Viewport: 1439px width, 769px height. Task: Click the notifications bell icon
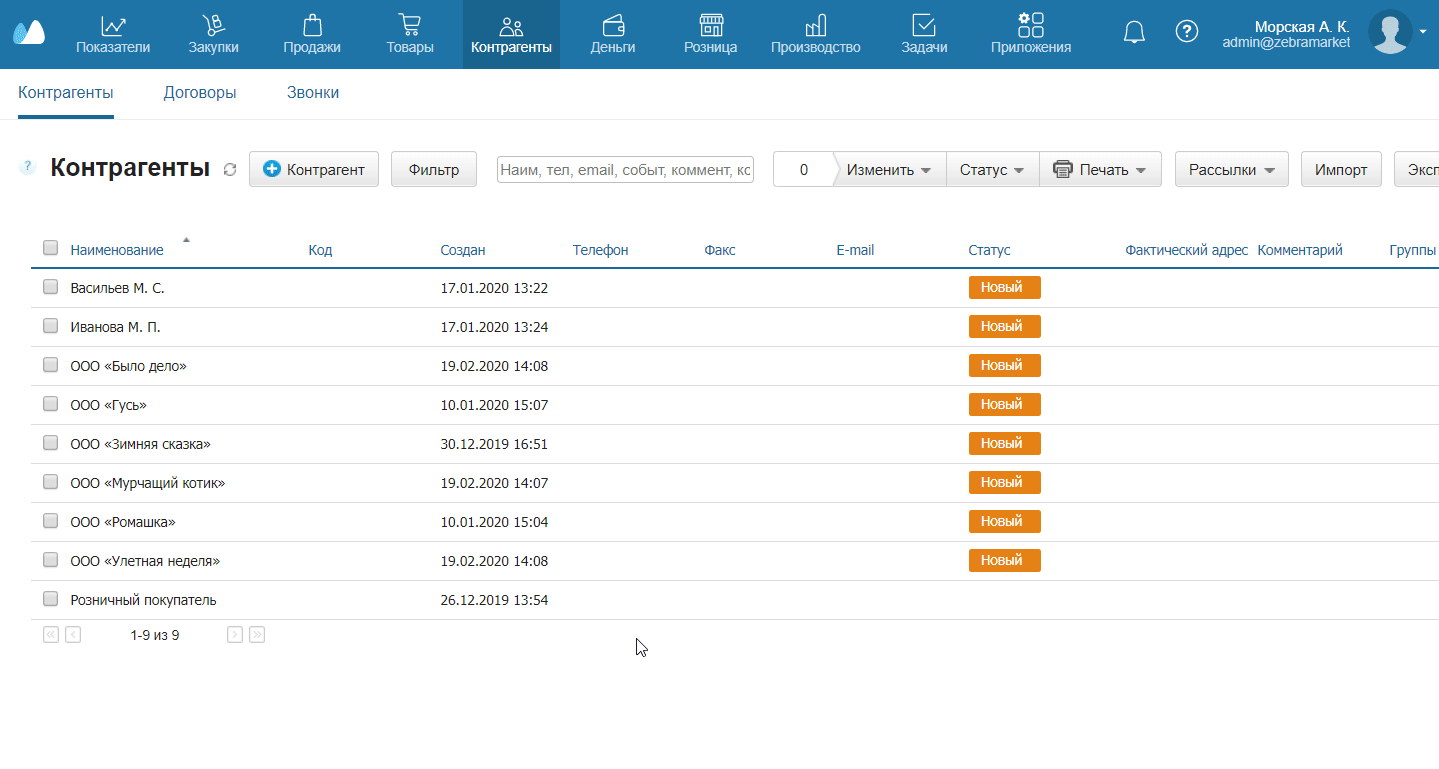pyautogui.click(x=1134, y=32)
